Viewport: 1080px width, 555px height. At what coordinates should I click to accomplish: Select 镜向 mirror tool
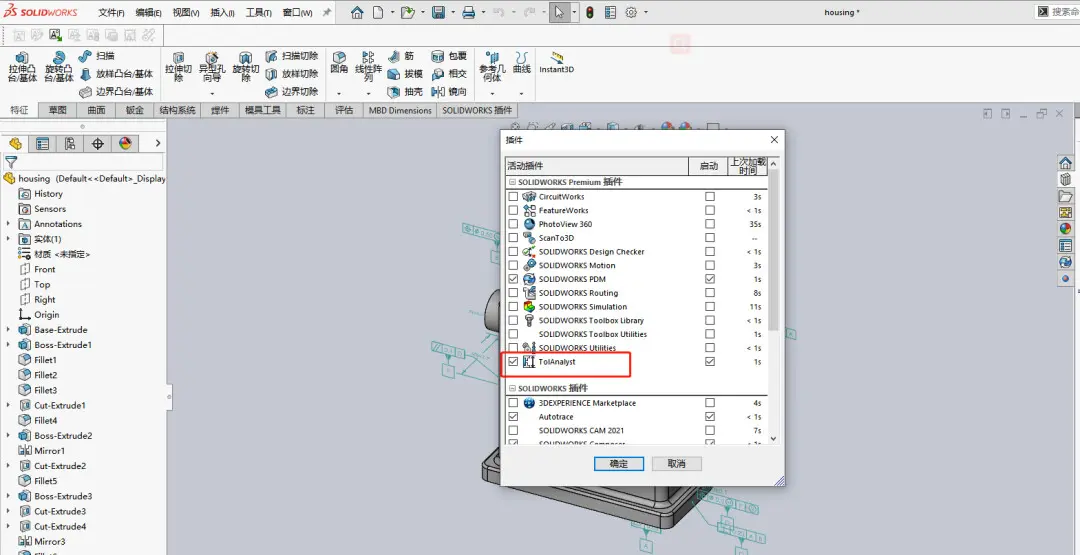tap(449, 92)
